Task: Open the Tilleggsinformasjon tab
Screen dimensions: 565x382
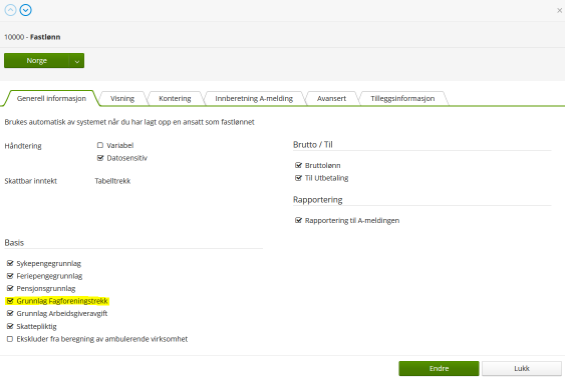Action: pos(402,98)
